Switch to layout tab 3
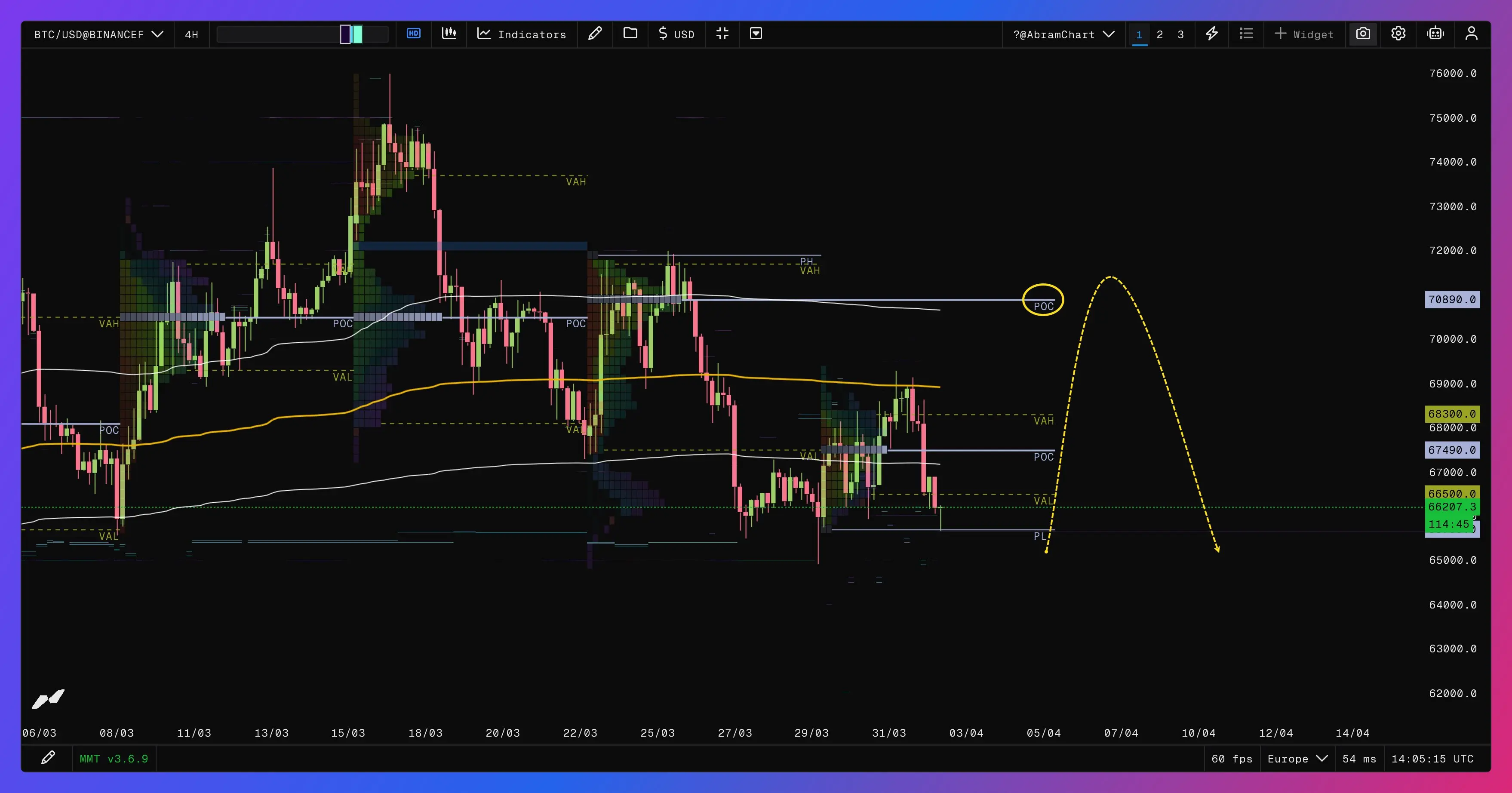 tap(1180, 34)
